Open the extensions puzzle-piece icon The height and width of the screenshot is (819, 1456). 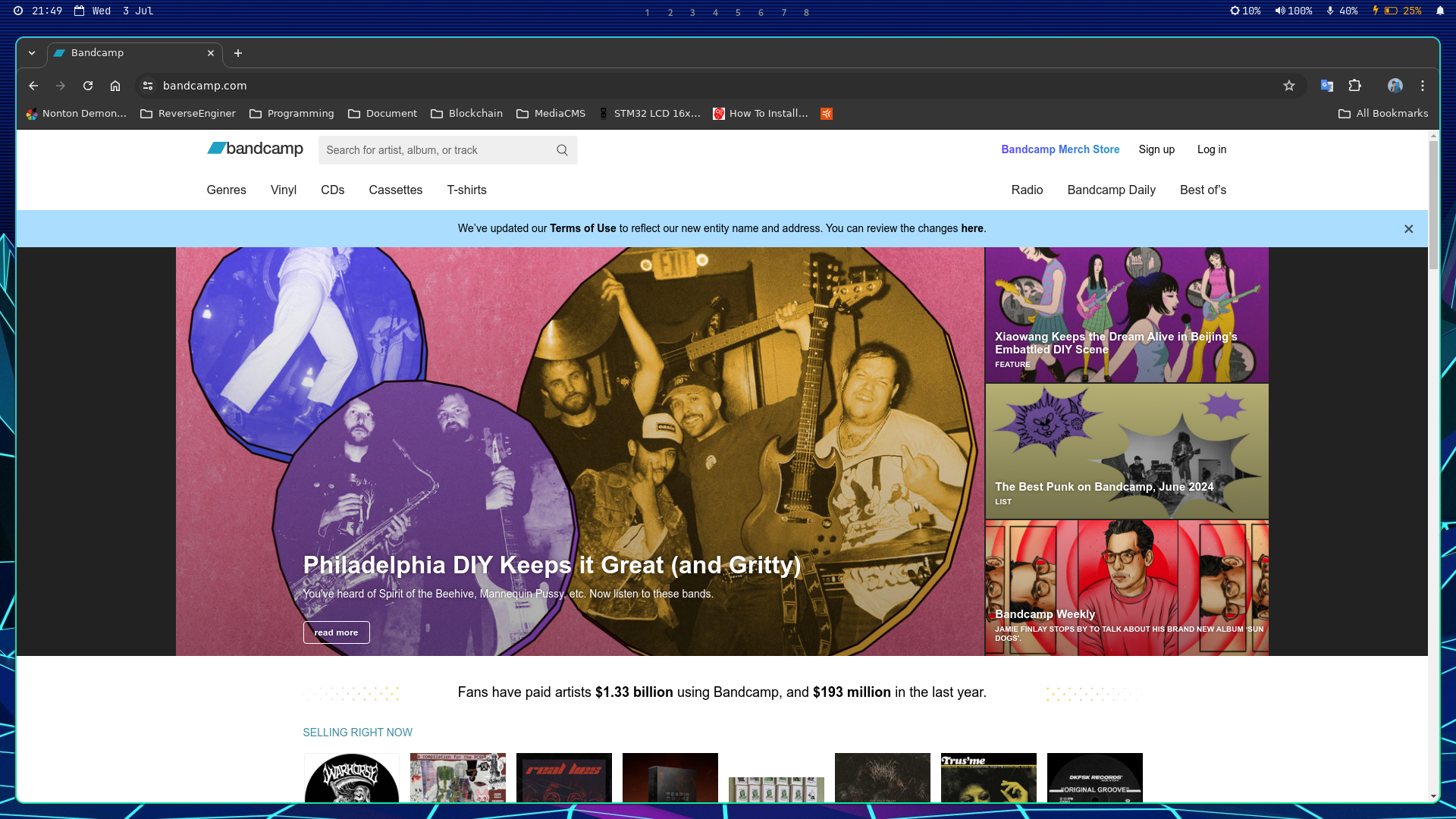click(x=1355, y=86)
